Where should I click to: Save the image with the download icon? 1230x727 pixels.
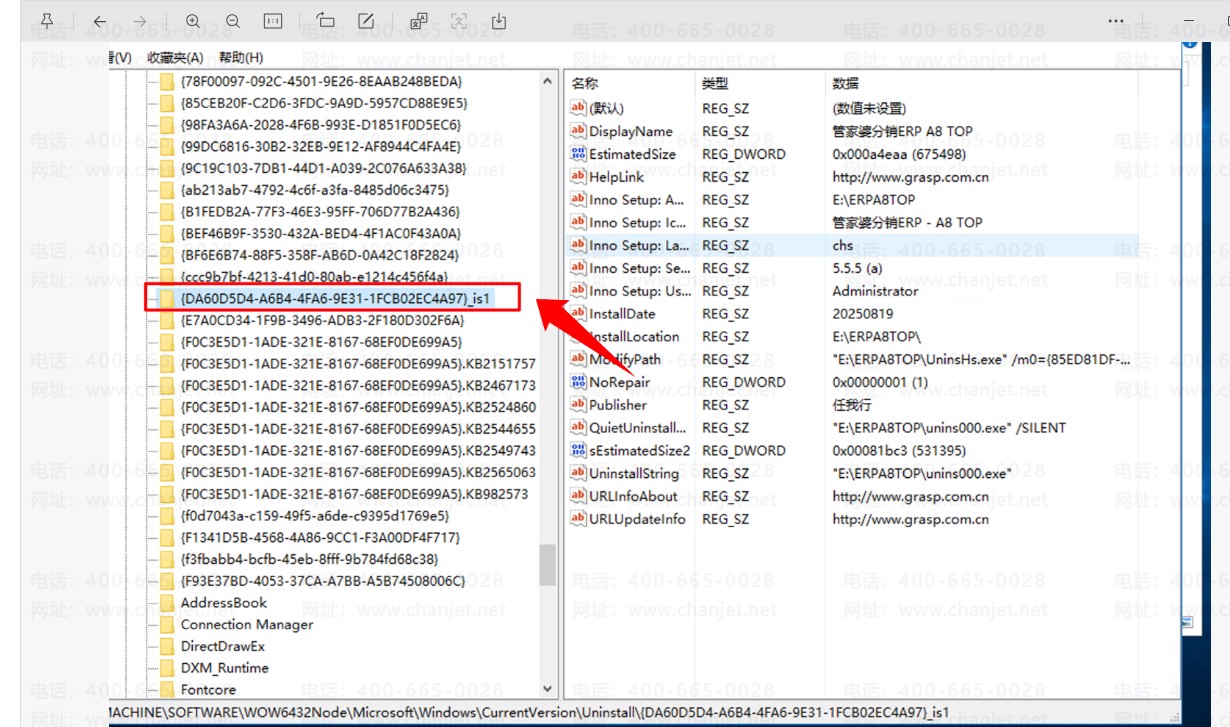(x=499, y=21)
